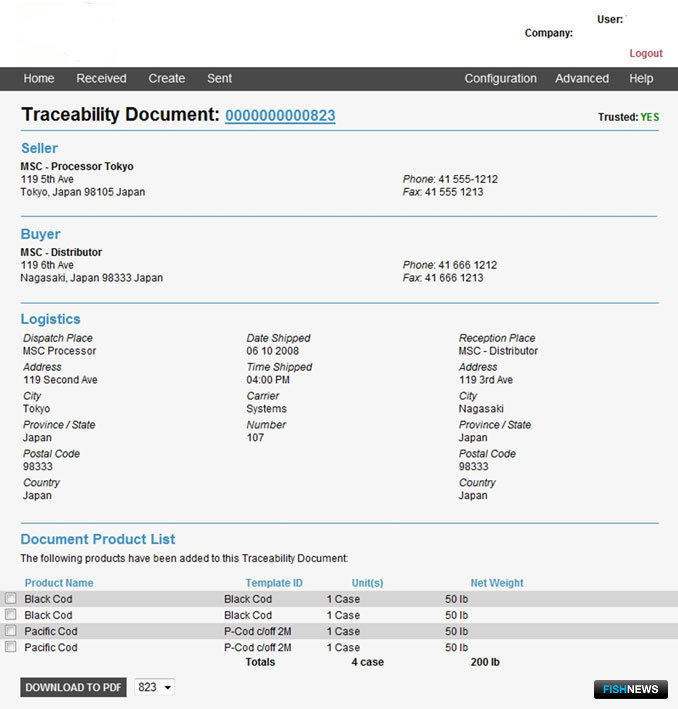Select the buyer address 119 6th Ave
The height and width of the screenshot is (709, 678).
(x=47, y=265)
